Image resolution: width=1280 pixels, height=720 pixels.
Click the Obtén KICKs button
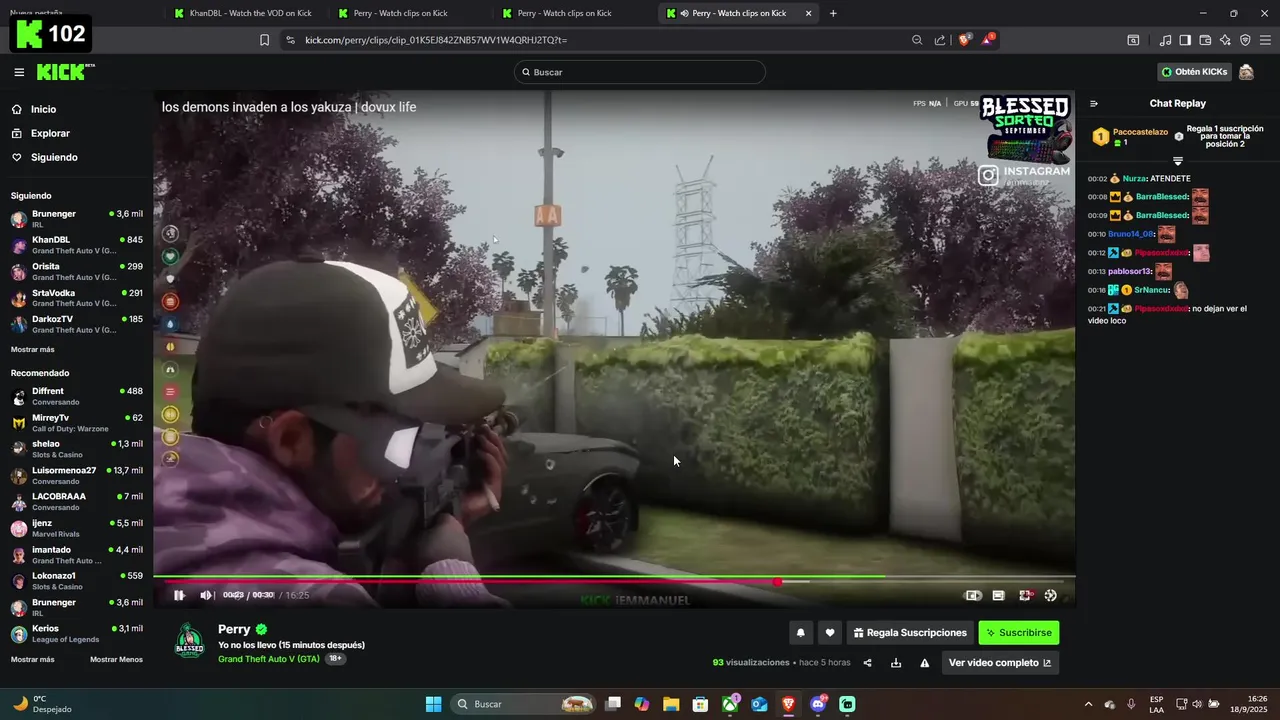[x=1194, y=72]
